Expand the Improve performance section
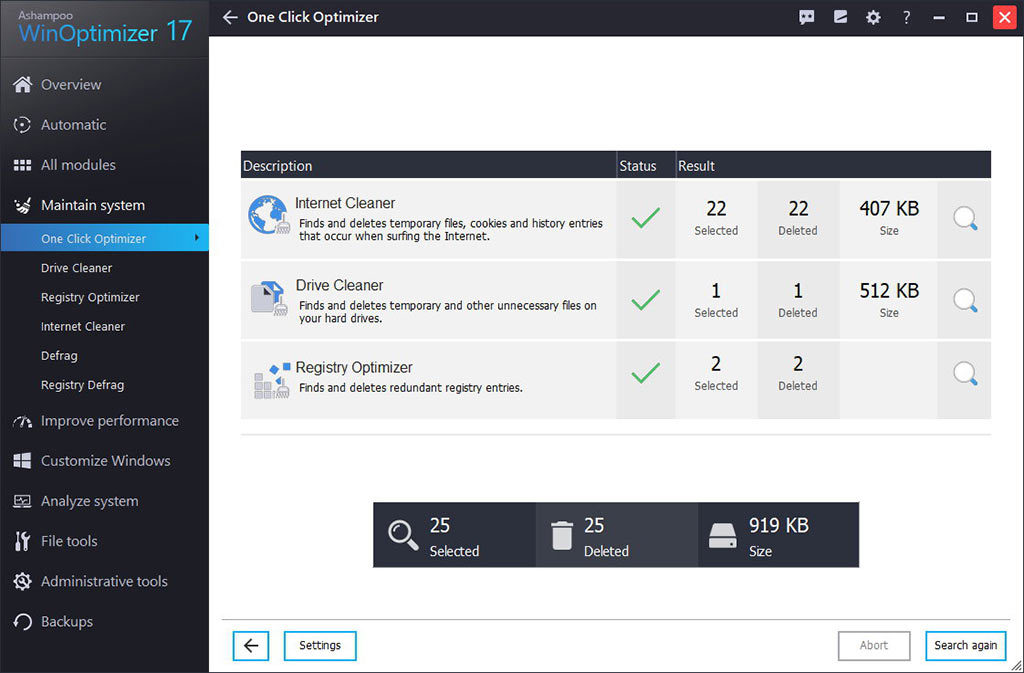Screen dimensions: 1024x673 [109, 421]
